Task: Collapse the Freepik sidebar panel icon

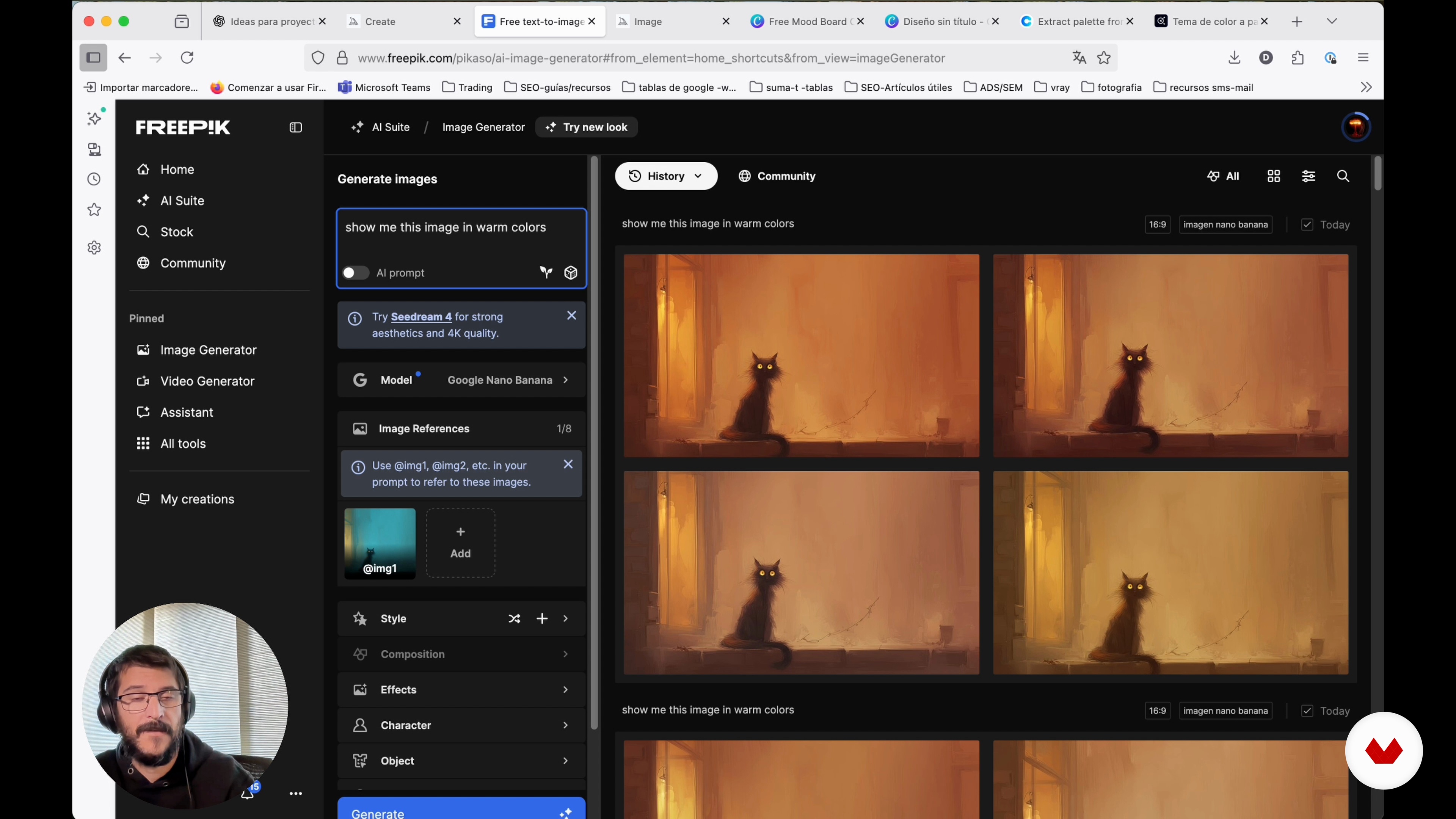Action: tap(296, 128)
